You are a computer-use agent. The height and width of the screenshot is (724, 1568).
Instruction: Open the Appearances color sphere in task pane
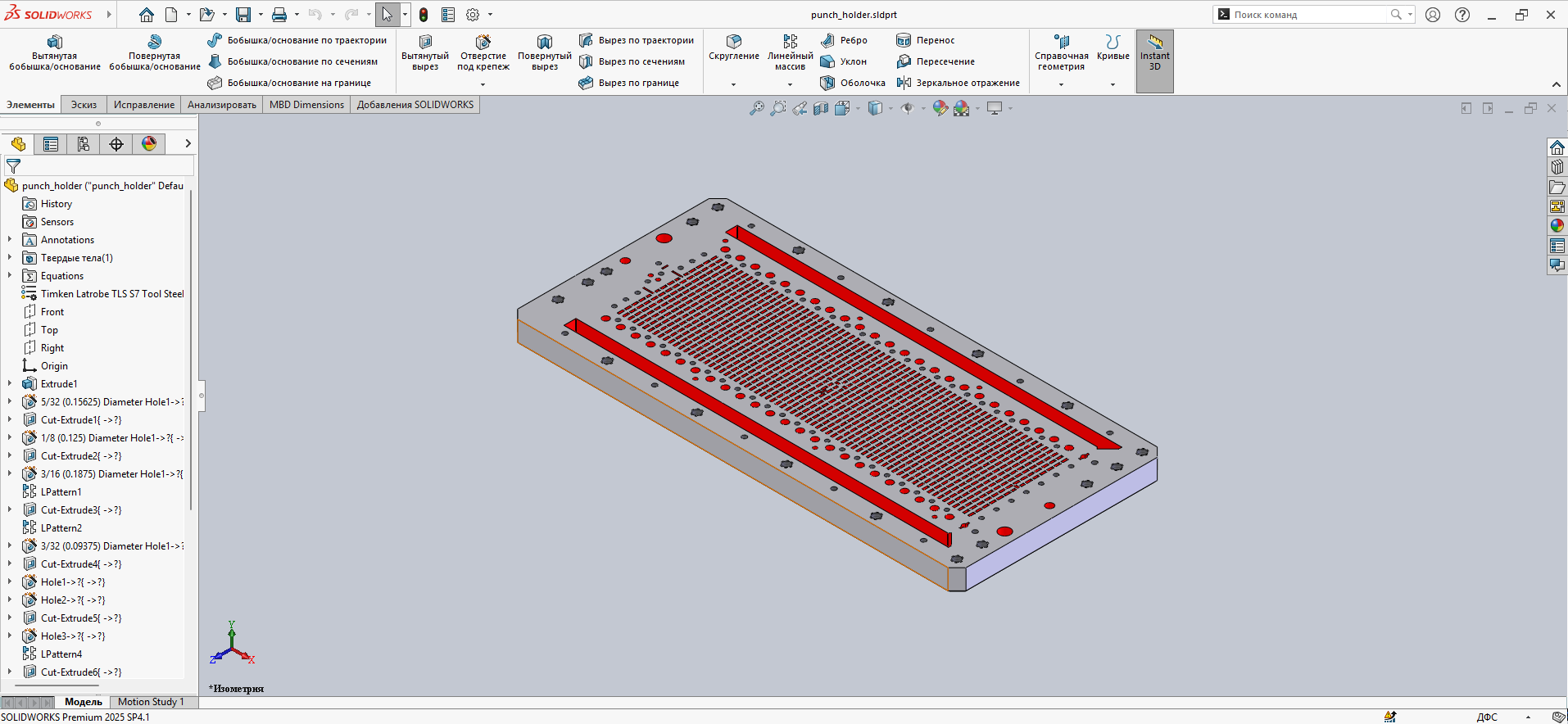pyautogui.click(x=1557, y=226)
